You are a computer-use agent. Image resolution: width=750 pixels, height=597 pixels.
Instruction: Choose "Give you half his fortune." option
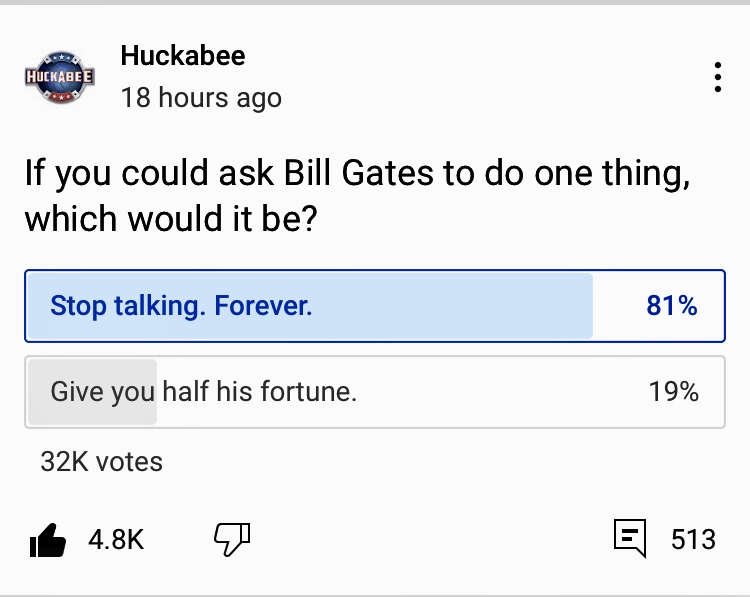(x=374, y=391)
